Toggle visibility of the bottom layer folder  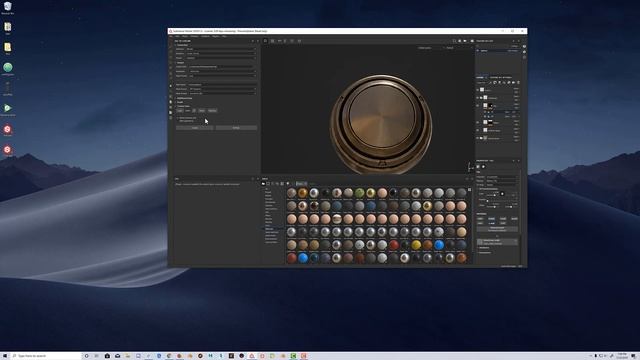point(478,138)
